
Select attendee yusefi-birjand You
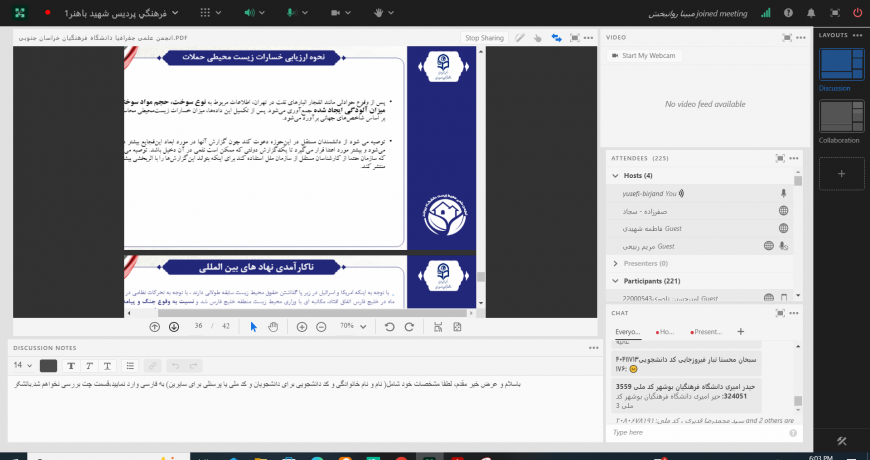(x=700, y=194)
